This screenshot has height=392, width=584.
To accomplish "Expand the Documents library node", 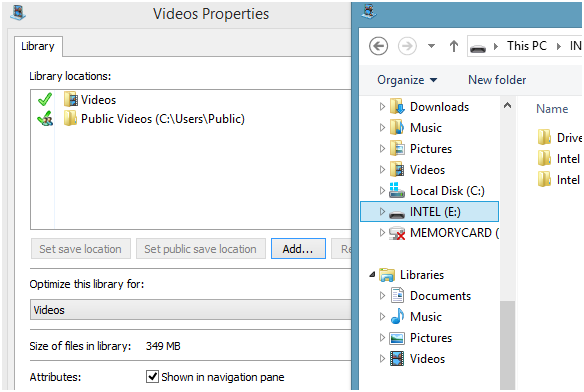I will click(382, 295).
